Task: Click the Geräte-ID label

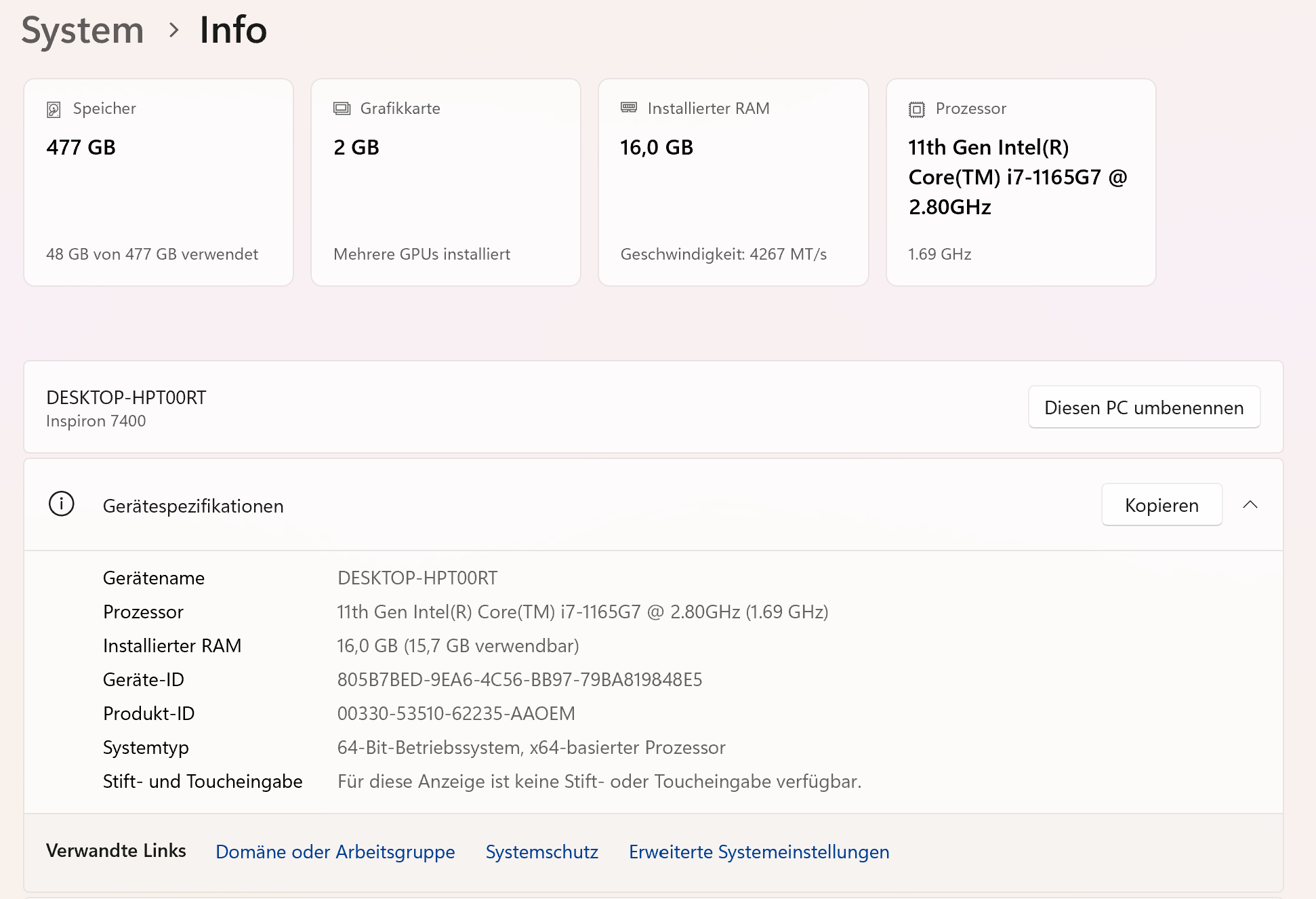Action: 144,680
